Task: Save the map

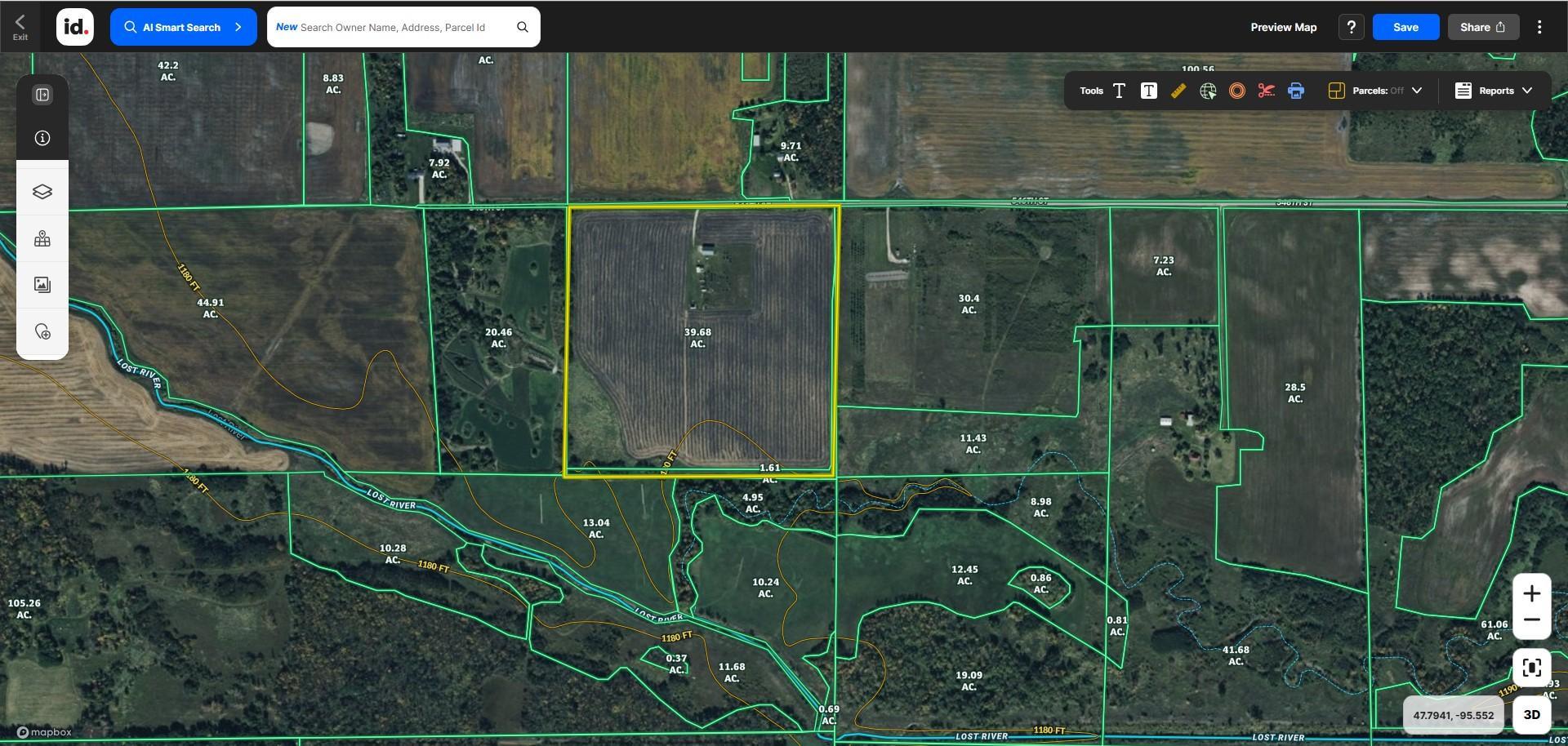Action: tap(1405, 27)
